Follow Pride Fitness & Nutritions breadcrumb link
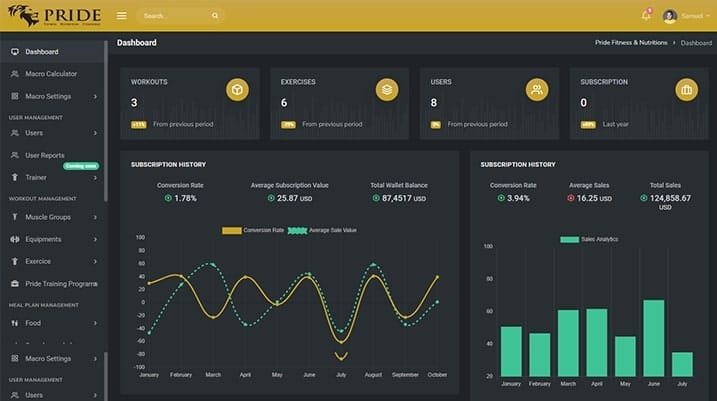This screenshot has width=717, height=401. tap(631, 43)
